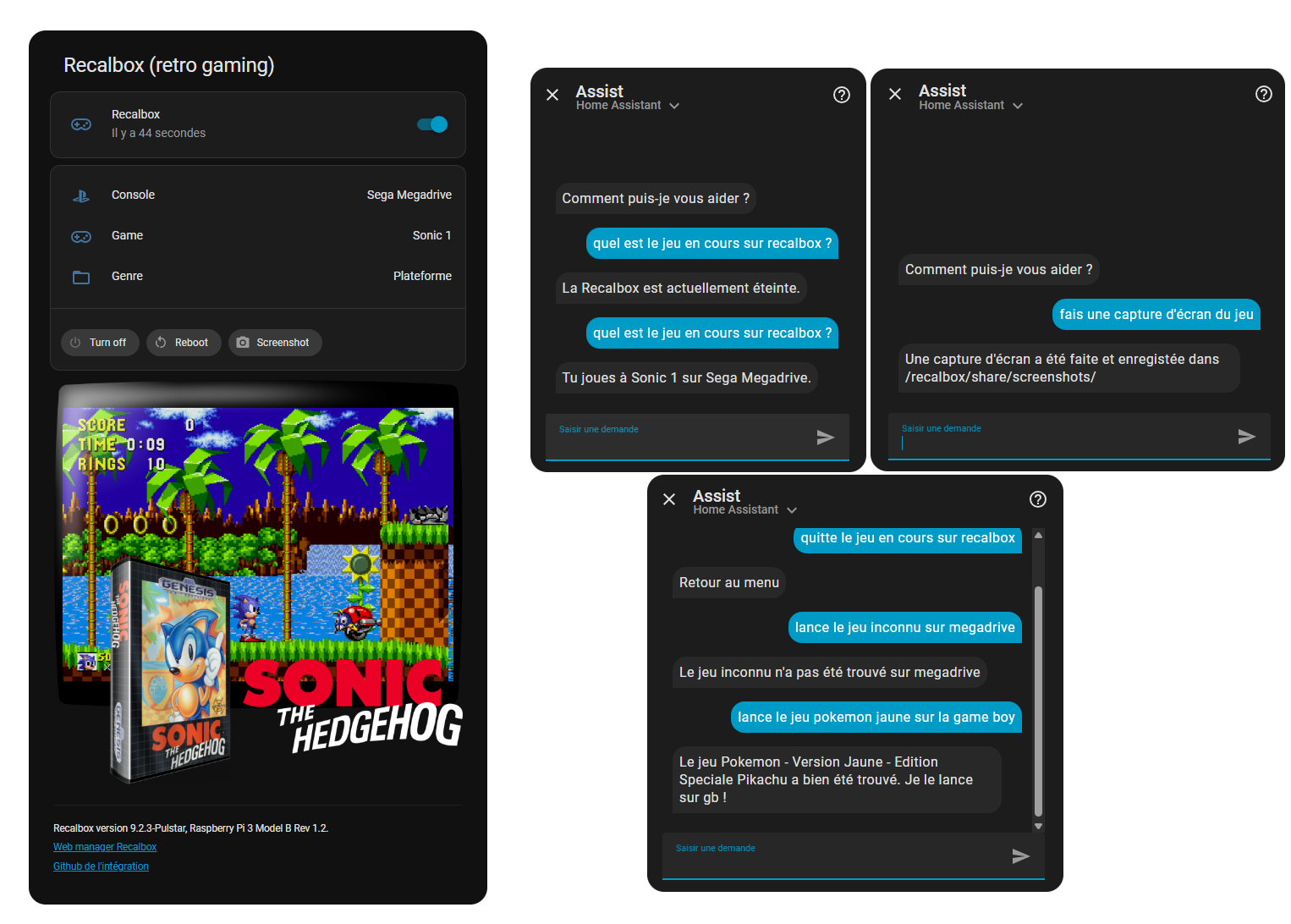The height and width of the screenshot is (924, 1291).
Task: Click 'Recalbox (retro gaming)' card title
Action: (169, 65)
